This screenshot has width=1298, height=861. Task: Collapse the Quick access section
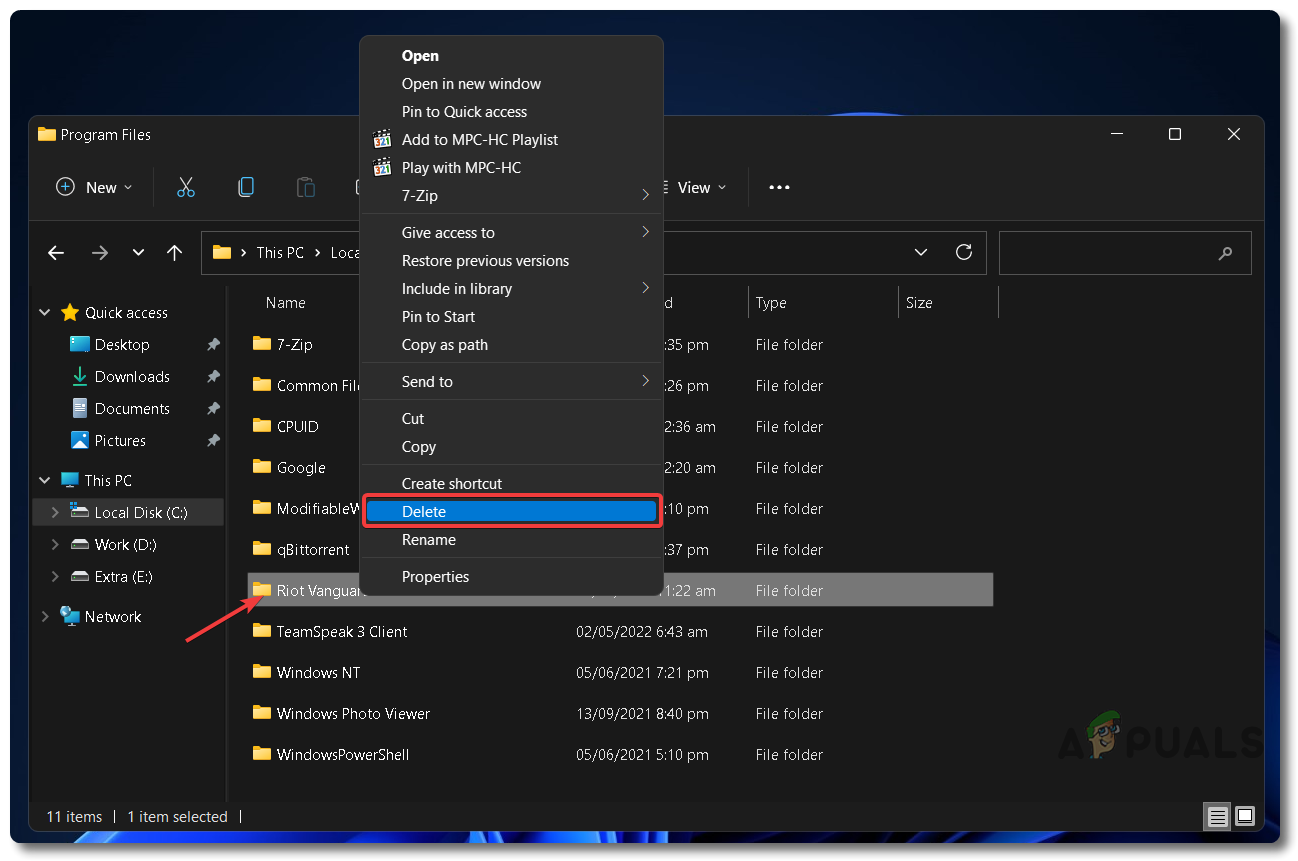44,313
